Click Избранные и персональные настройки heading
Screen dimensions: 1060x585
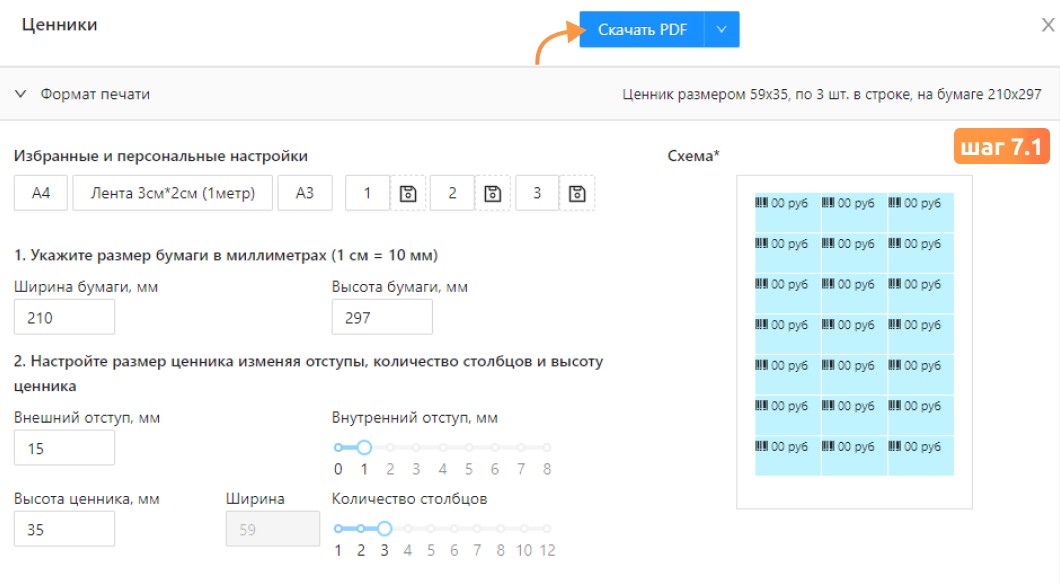pyautogui.click(x=161, y=156)
